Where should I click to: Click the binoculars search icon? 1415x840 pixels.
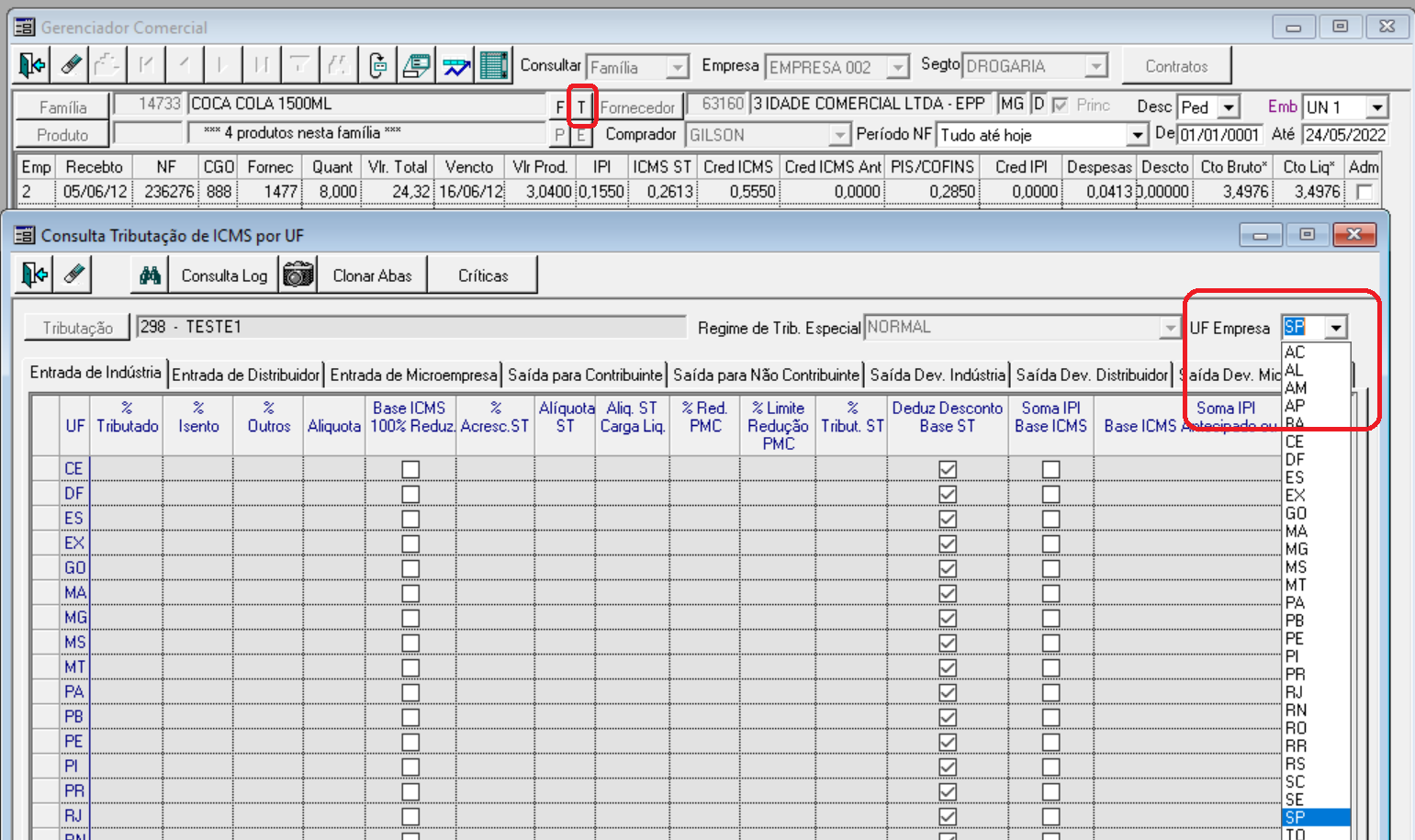click(x=151, y=274)
